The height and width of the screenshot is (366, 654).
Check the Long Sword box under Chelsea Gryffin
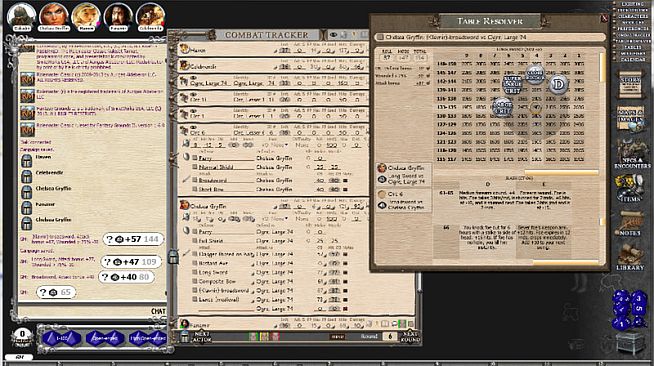[x=195, y=272]
